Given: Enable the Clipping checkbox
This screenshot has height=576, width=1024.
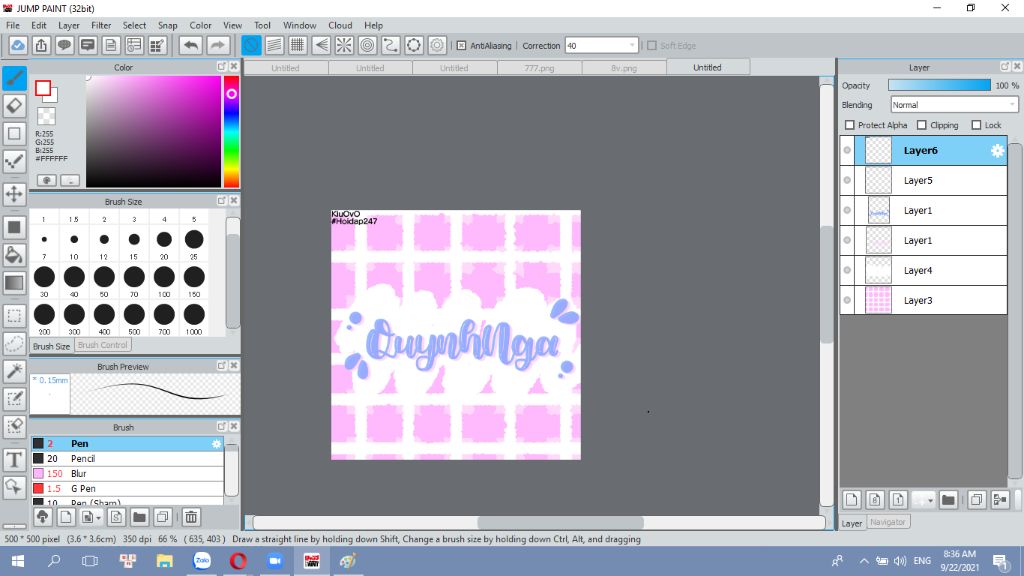Looking at the screenshot, I should 921,125.
